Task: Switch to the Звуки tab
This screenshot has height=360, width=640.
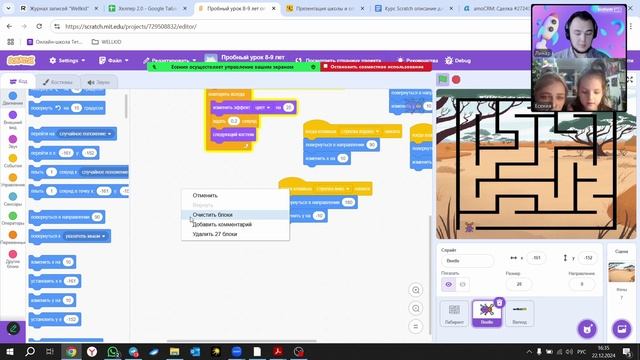Action: pyautogui.click(x=99, y=82)
